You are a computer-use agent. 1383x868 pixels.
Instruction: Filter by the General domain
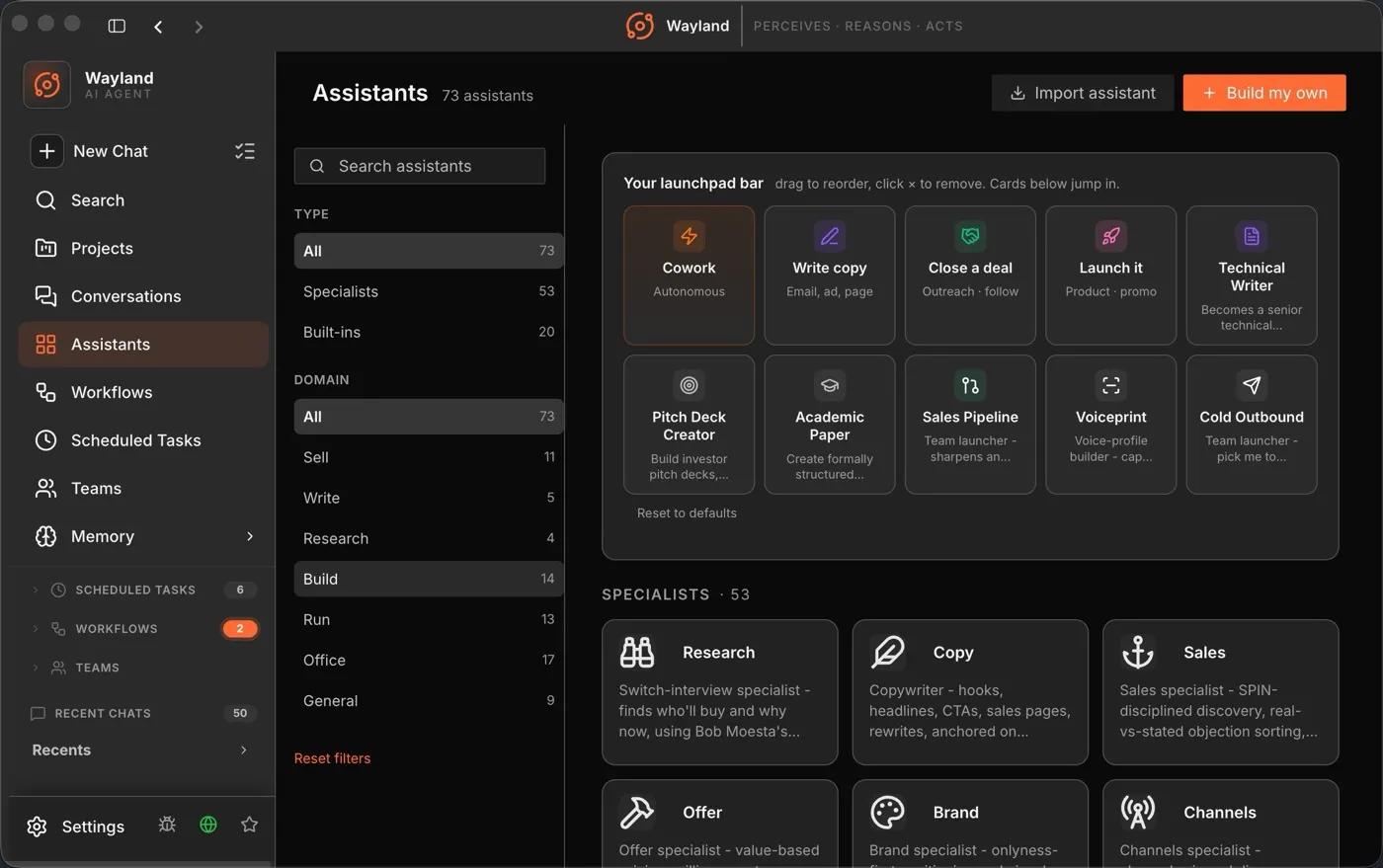[429, 700]
